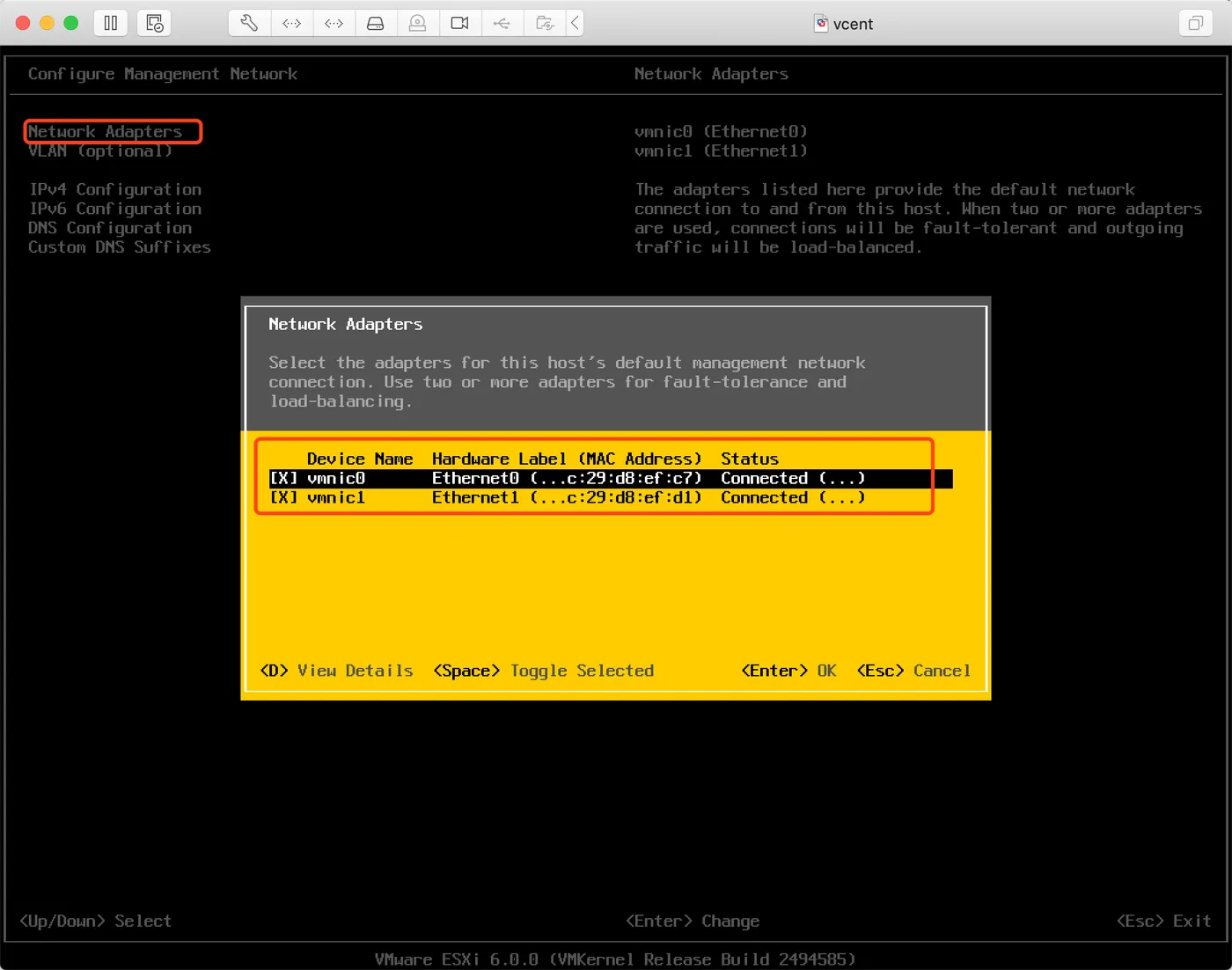Click <Up/Down> Select hint
Screen dimensions: 1232x970
pyautogui.click(x=95, y=921)
